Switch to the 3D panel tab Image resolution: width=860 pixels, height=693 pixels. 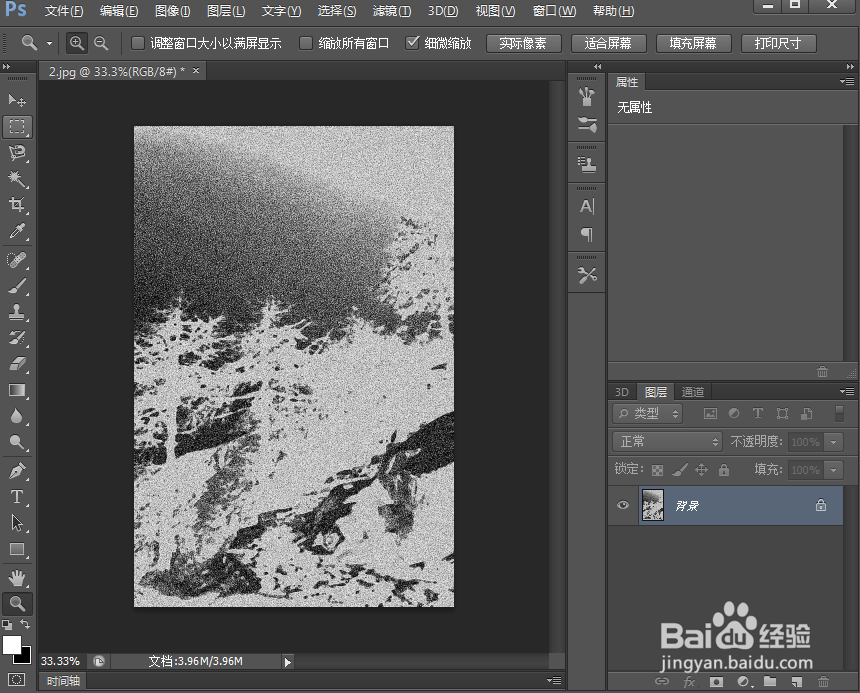pyautogui.click(x=621, y=391)
